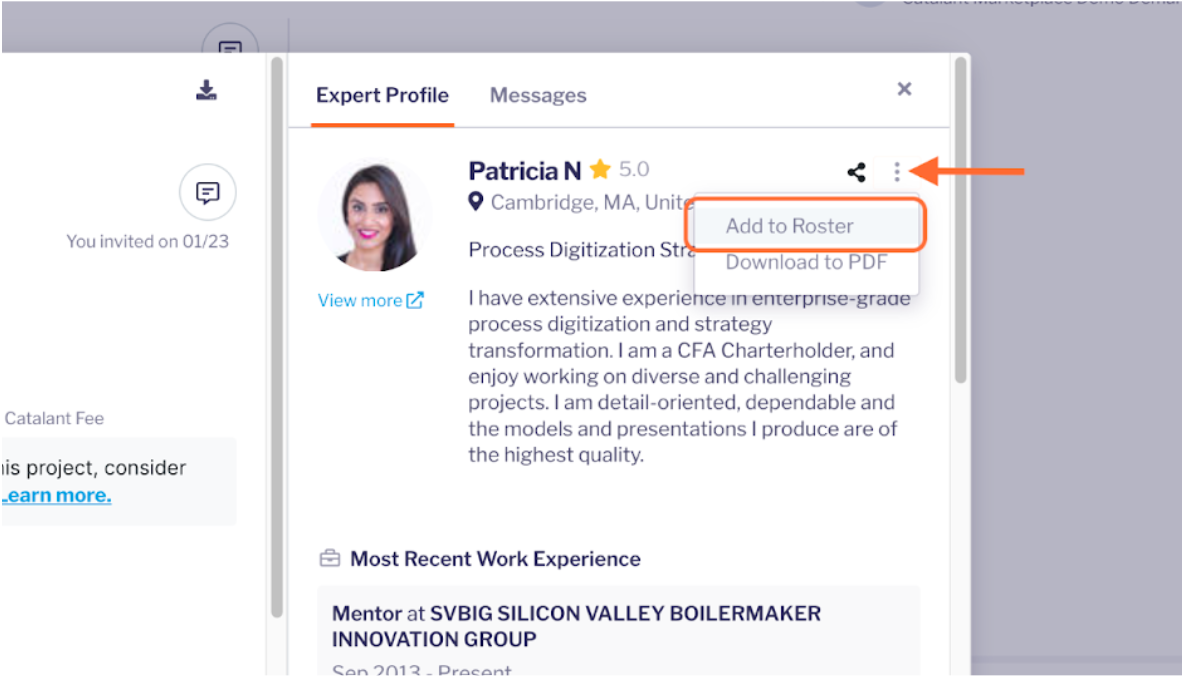Click the briefcase icon by Work Experience
This screenshot has width=1184, height=678.
[x=330, y=559]
